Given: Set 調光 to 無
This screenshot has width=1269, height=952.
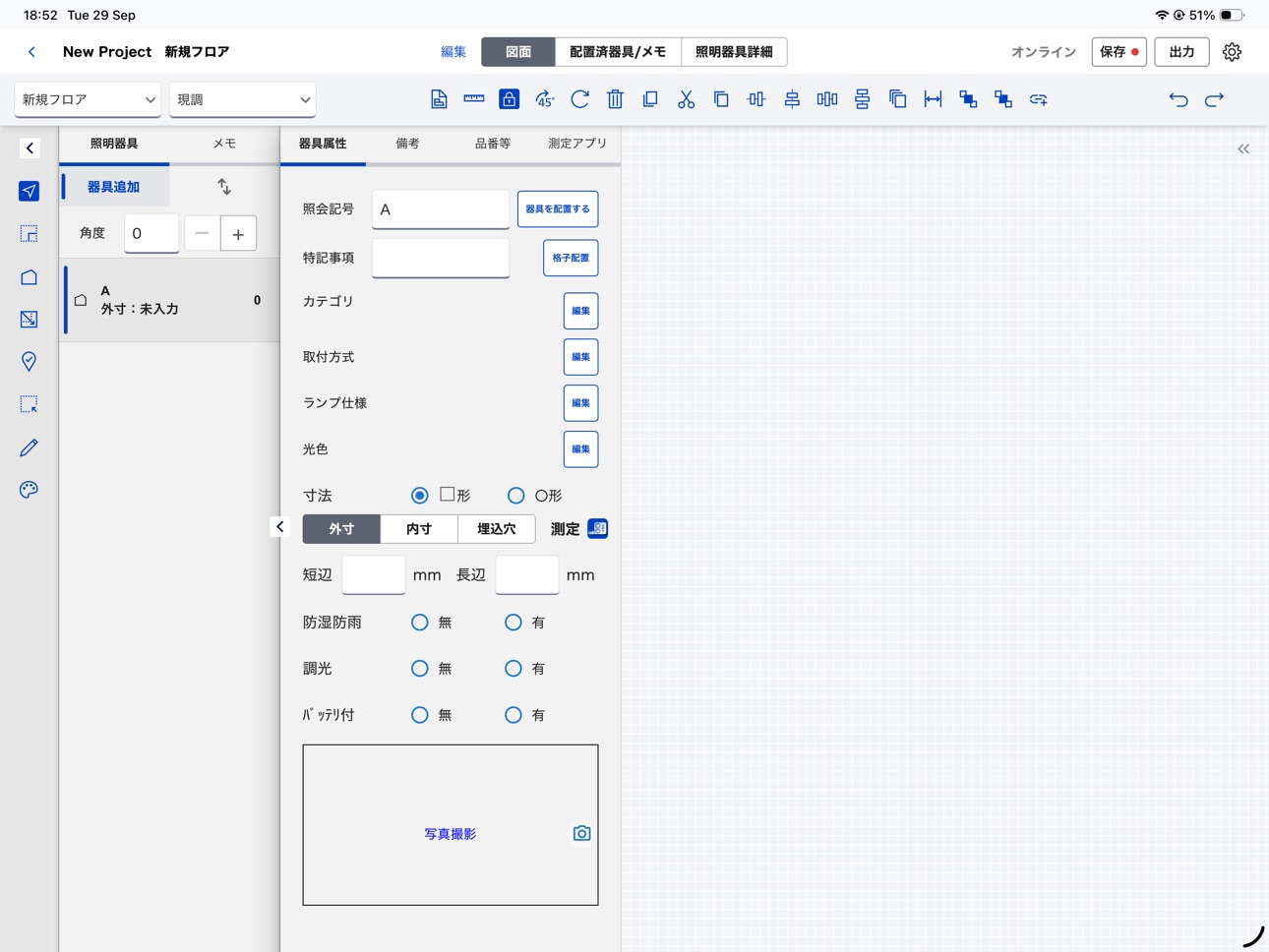Looking at the screenshot, I should click(420, 669).
